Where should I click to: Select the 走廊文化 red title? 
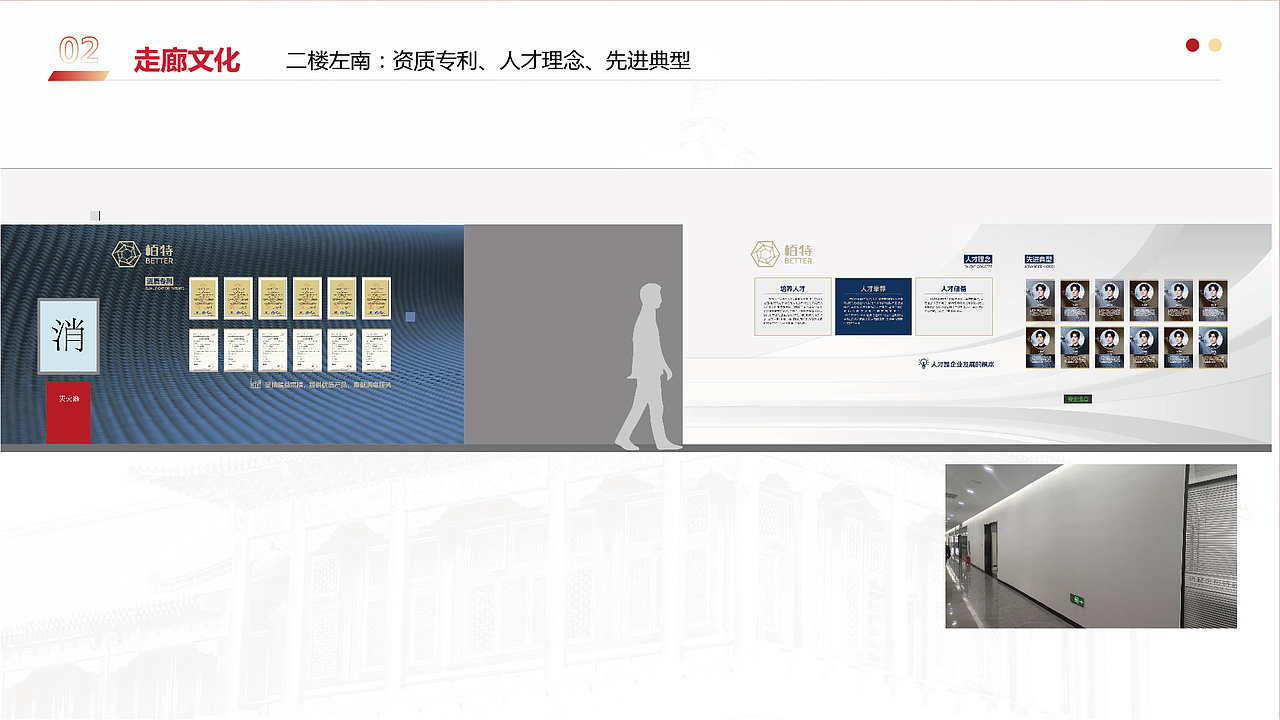(x=185, y=60)
